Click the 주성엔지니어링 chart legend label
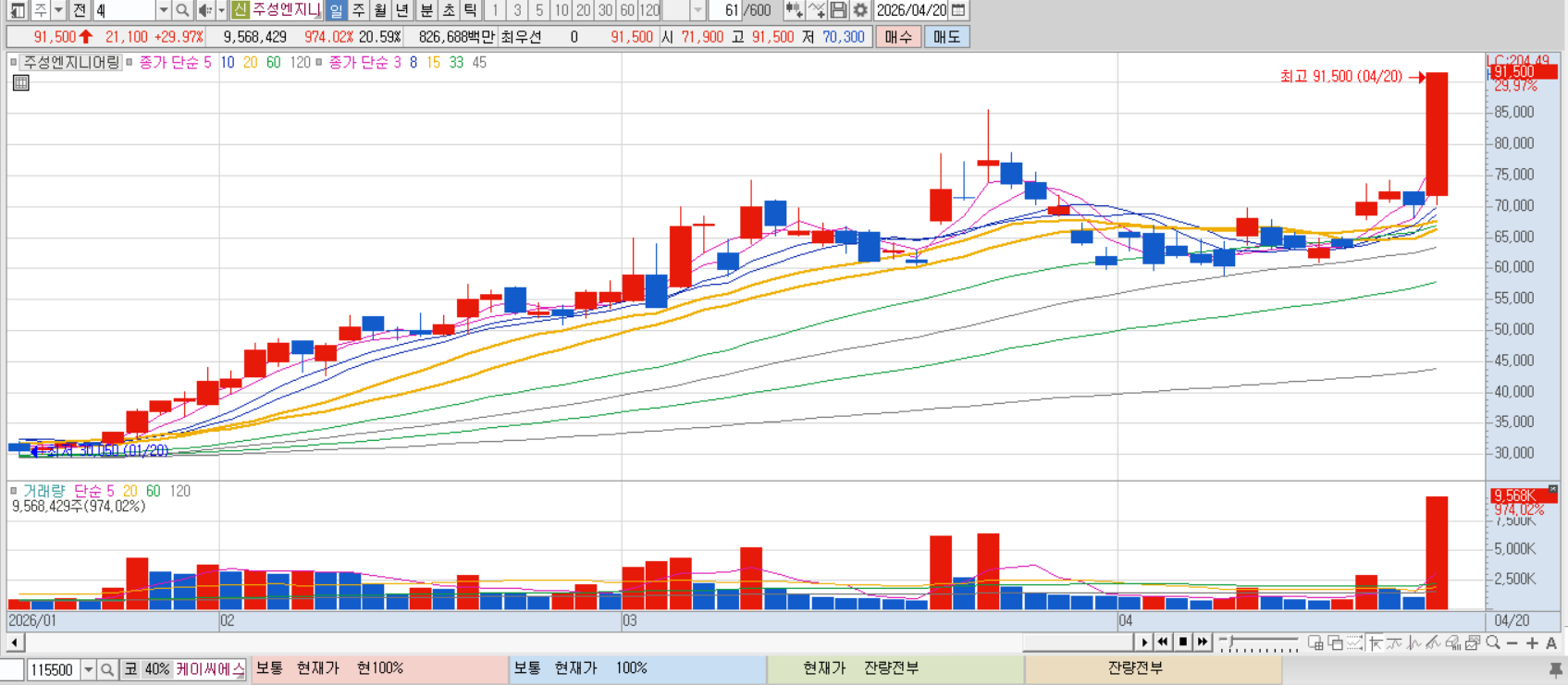 71,62
